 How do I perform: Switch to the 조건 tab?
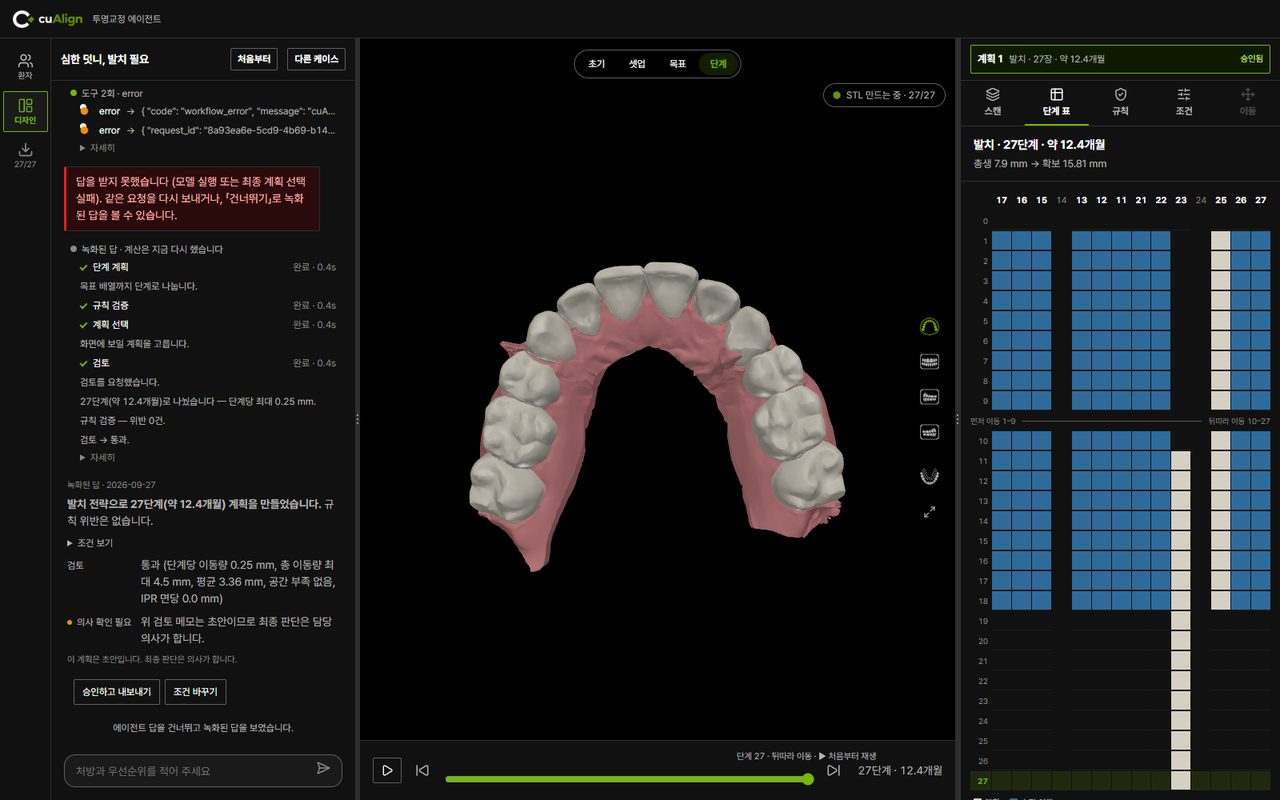(x=1184, y=101)
